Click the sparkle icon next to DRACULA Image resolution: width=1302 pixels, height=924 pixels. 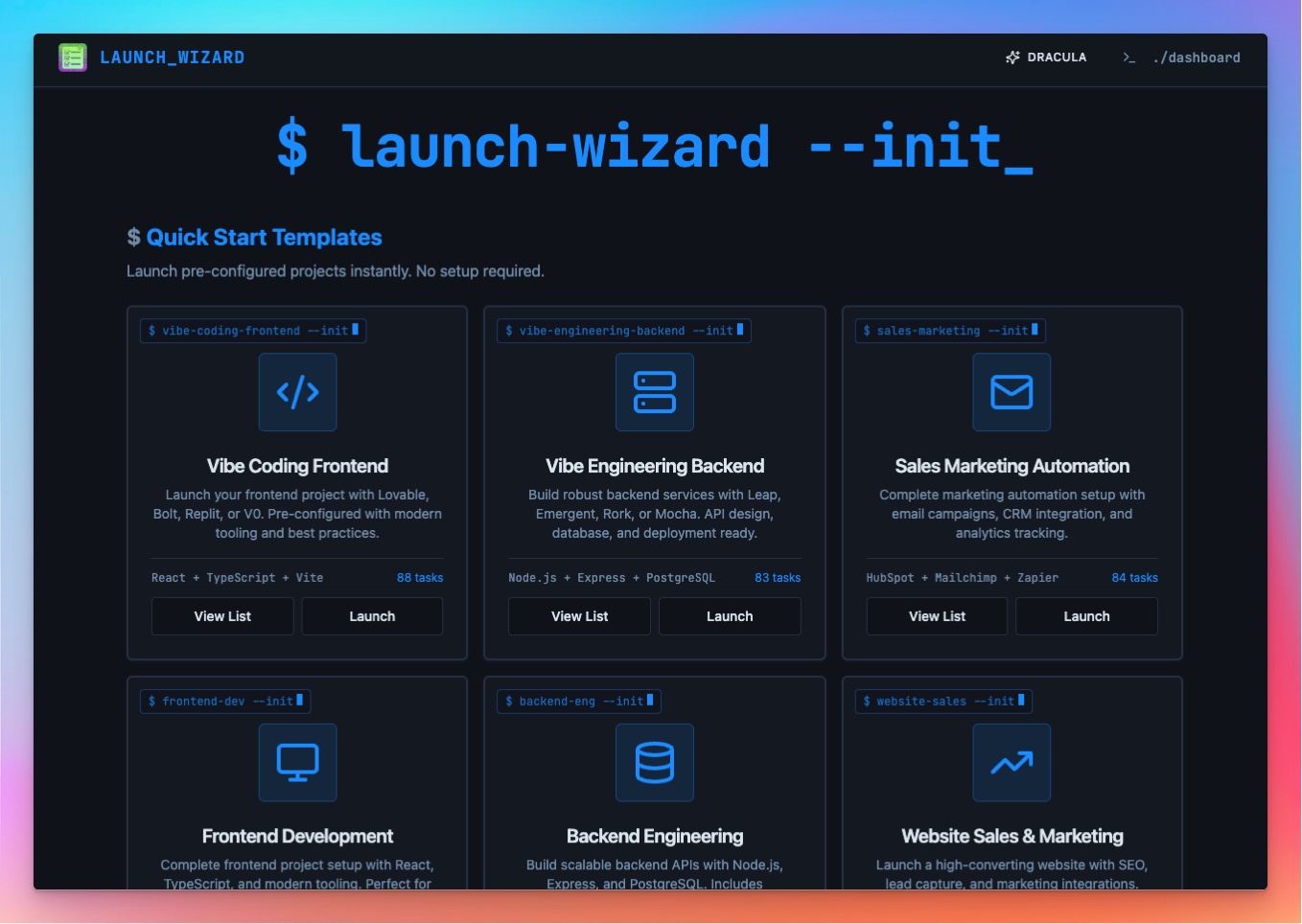(x=1012, y=58)
